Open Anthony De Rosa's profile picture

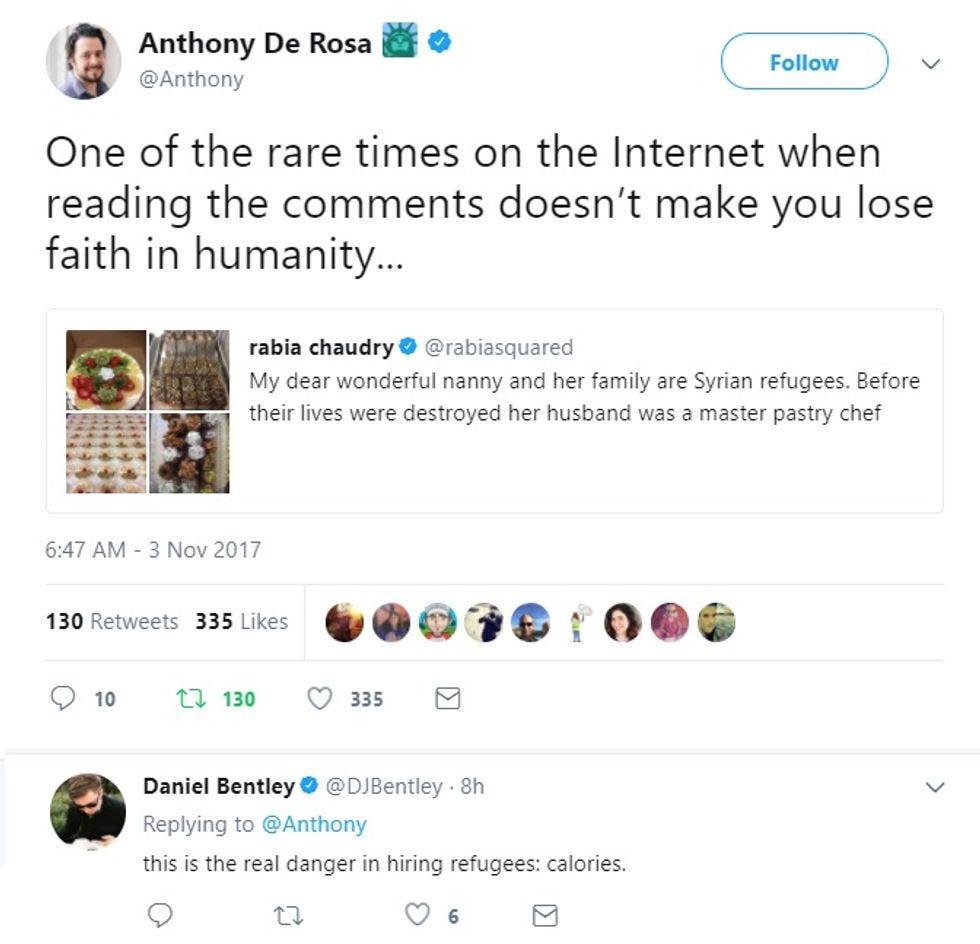pos(83,61)
